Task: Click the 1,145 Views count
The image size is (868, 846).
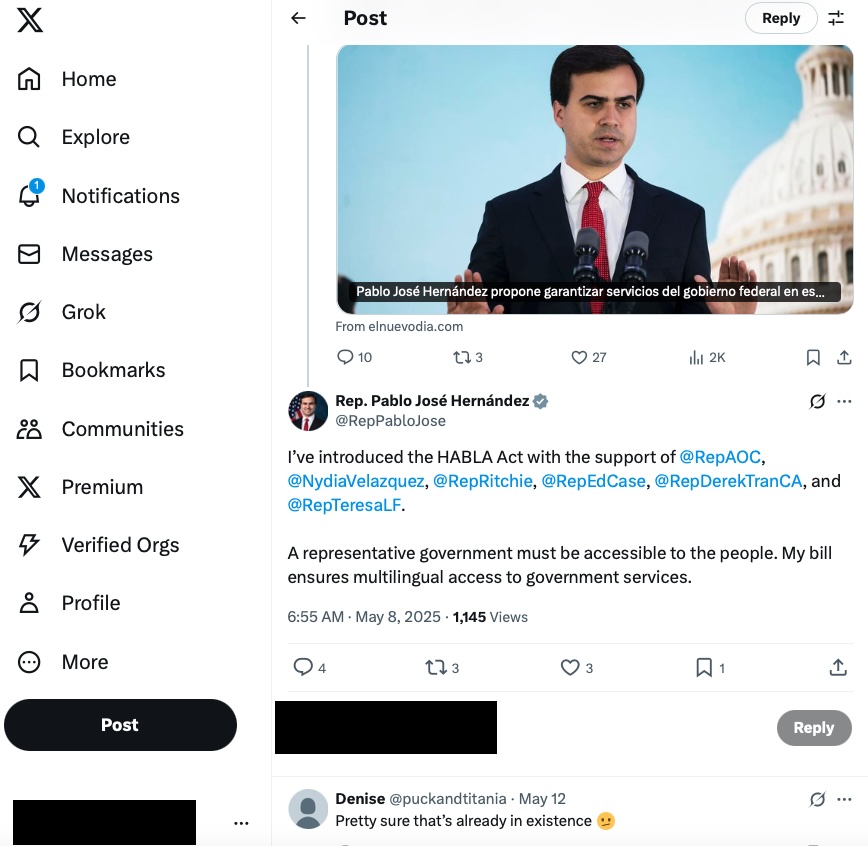Action: [x=490, y=617]
